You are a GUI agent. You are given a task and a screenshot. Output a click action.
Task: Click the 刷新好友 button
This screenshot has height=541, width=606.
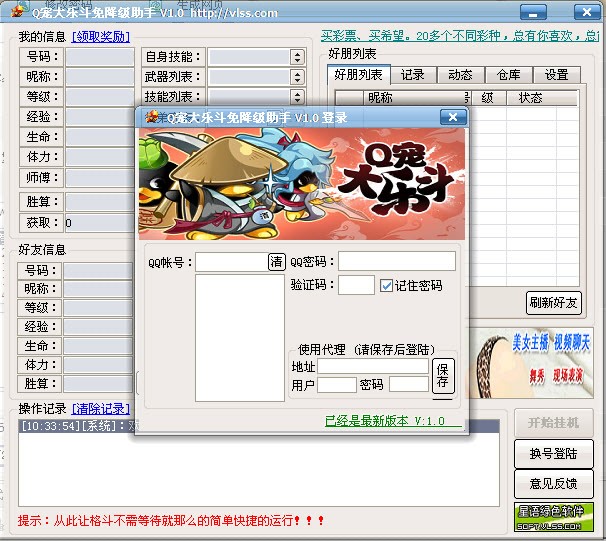(x=553, y=303)
